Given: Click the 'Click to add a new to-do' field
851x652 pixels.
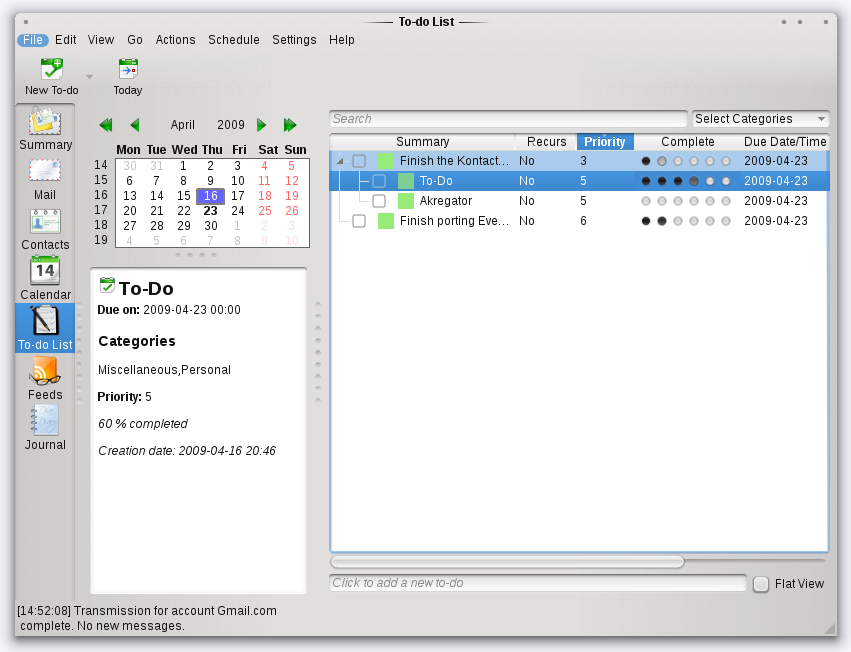Looking at the screenshot, I should (x=538, y=583).
